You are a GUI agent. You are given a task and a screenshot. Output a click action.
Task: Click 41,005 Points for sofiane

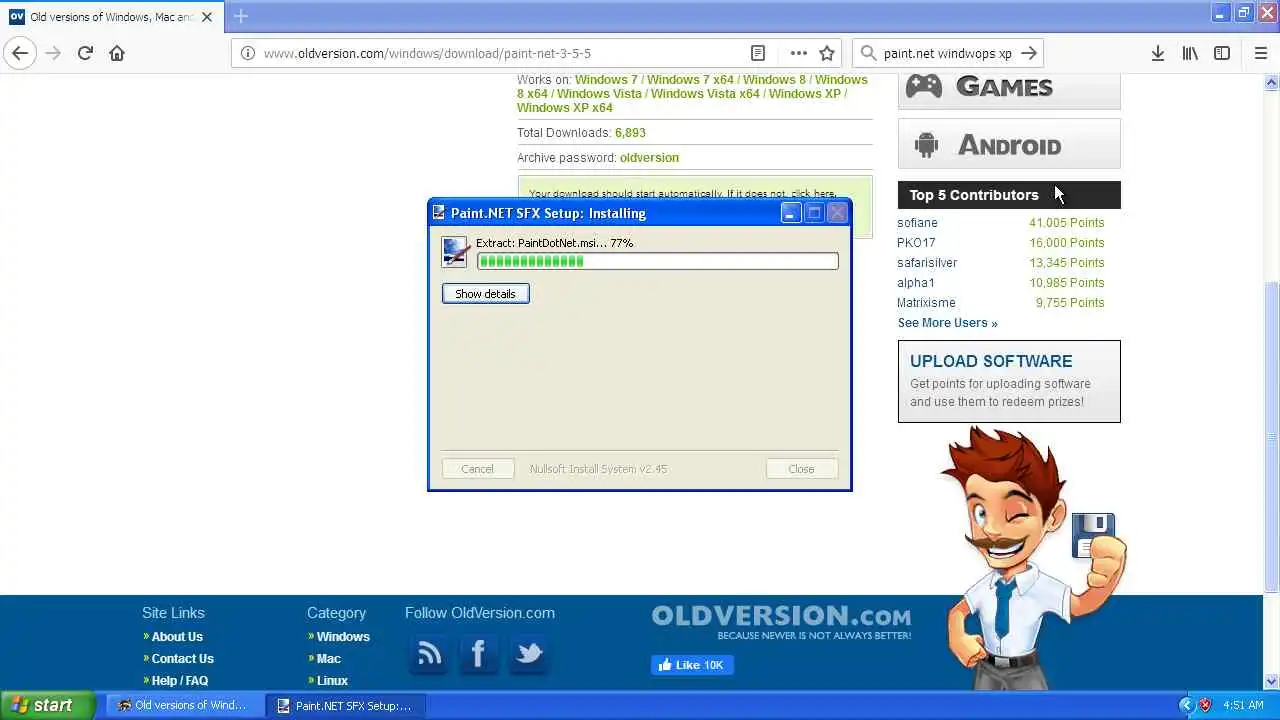click(1067, 223)
